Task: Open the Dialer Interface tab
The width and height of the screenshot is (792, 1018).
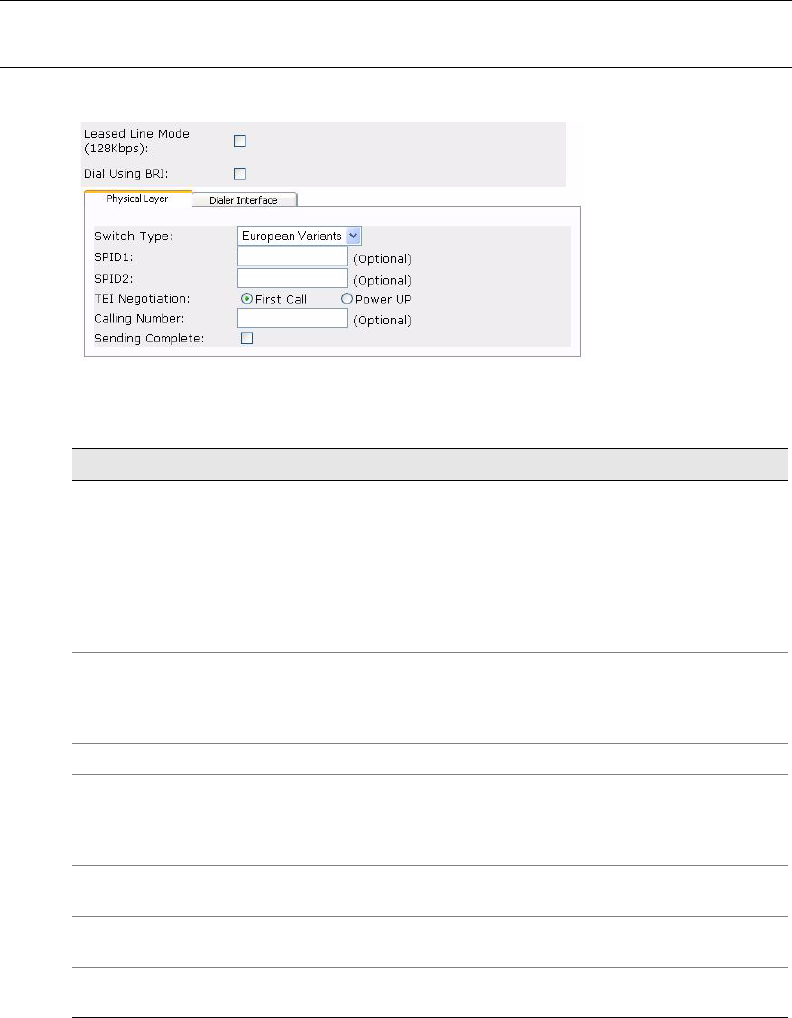Action: (x=243, y=200)
